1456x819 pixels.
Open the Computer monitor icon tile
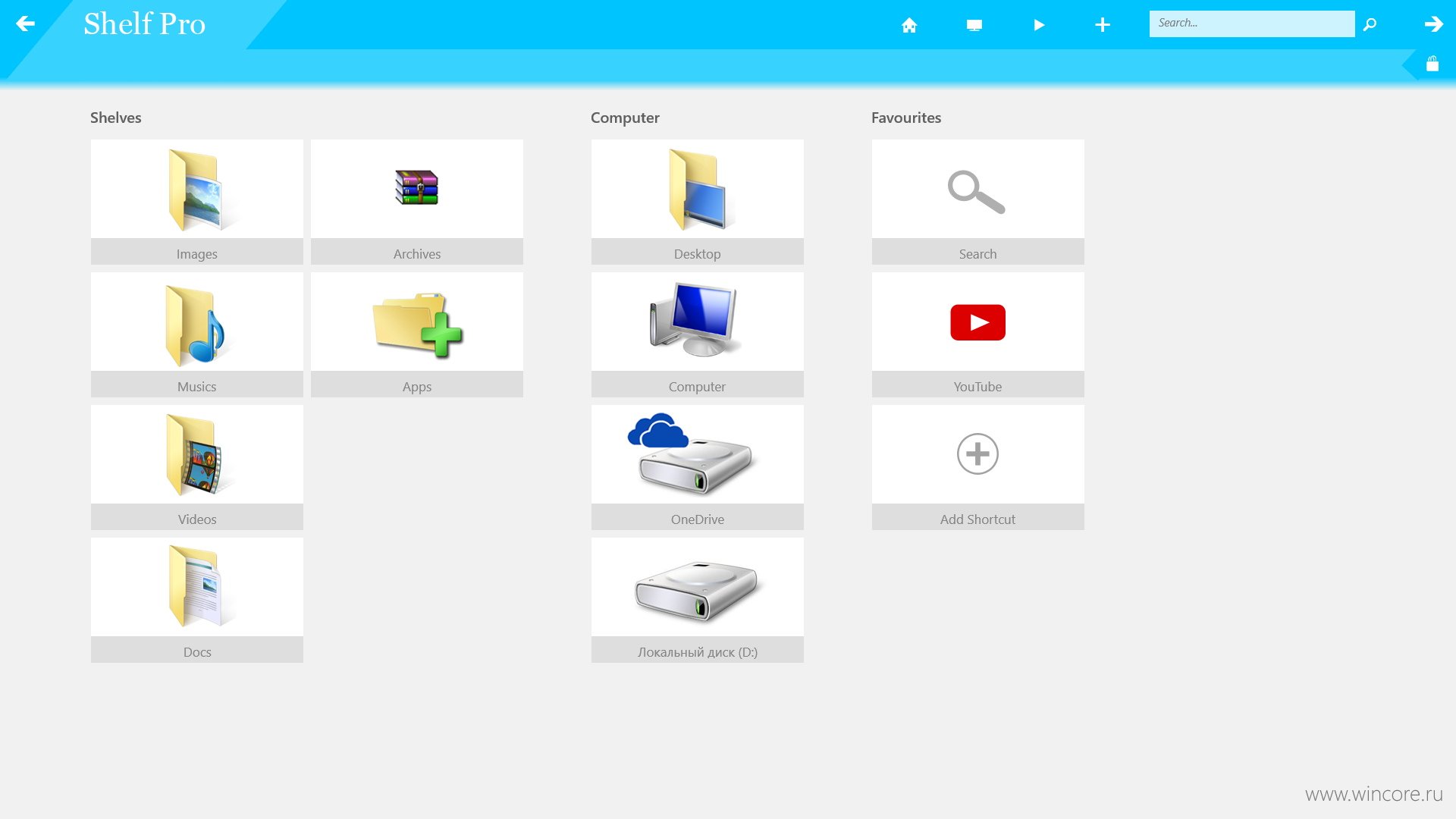tap(695, 319)
